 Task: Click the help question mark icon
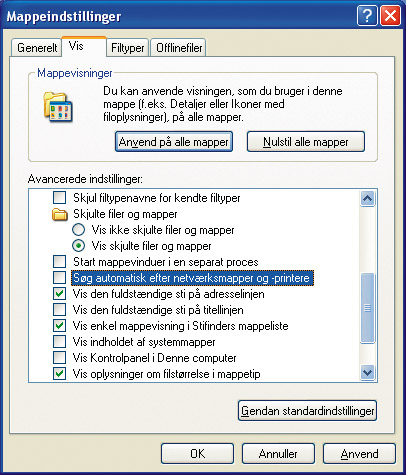coord(367,16)
